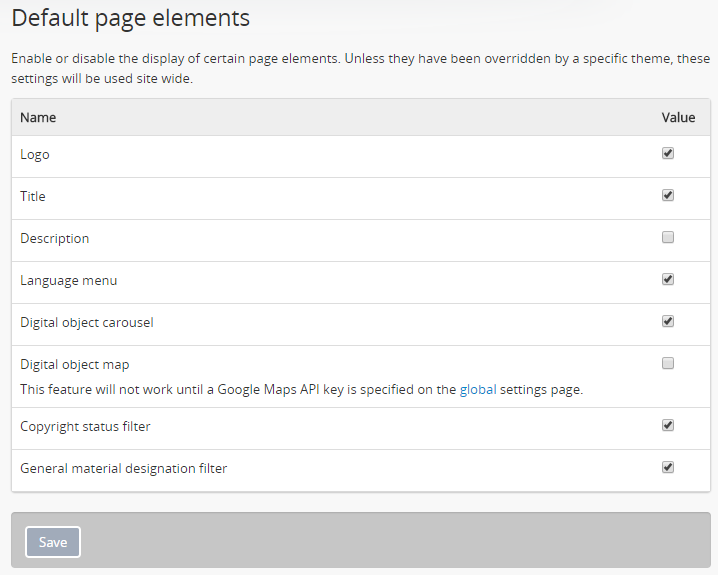Click the Language menu row label
This screenshot has height=575, width=718.
[69, 281]
